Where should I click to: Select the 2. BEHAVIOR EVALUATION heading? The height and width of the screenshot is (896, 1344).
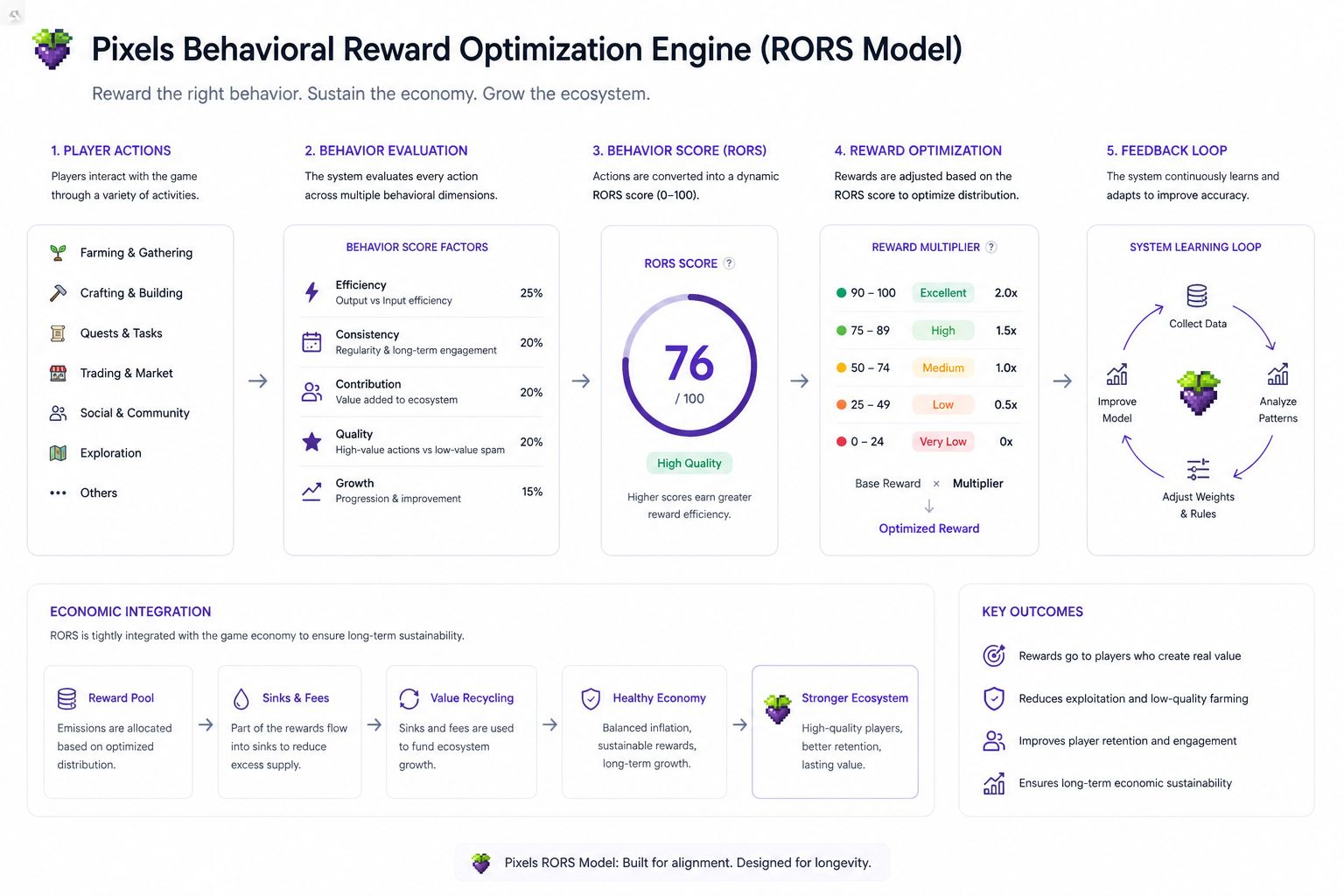click(386, 150)
